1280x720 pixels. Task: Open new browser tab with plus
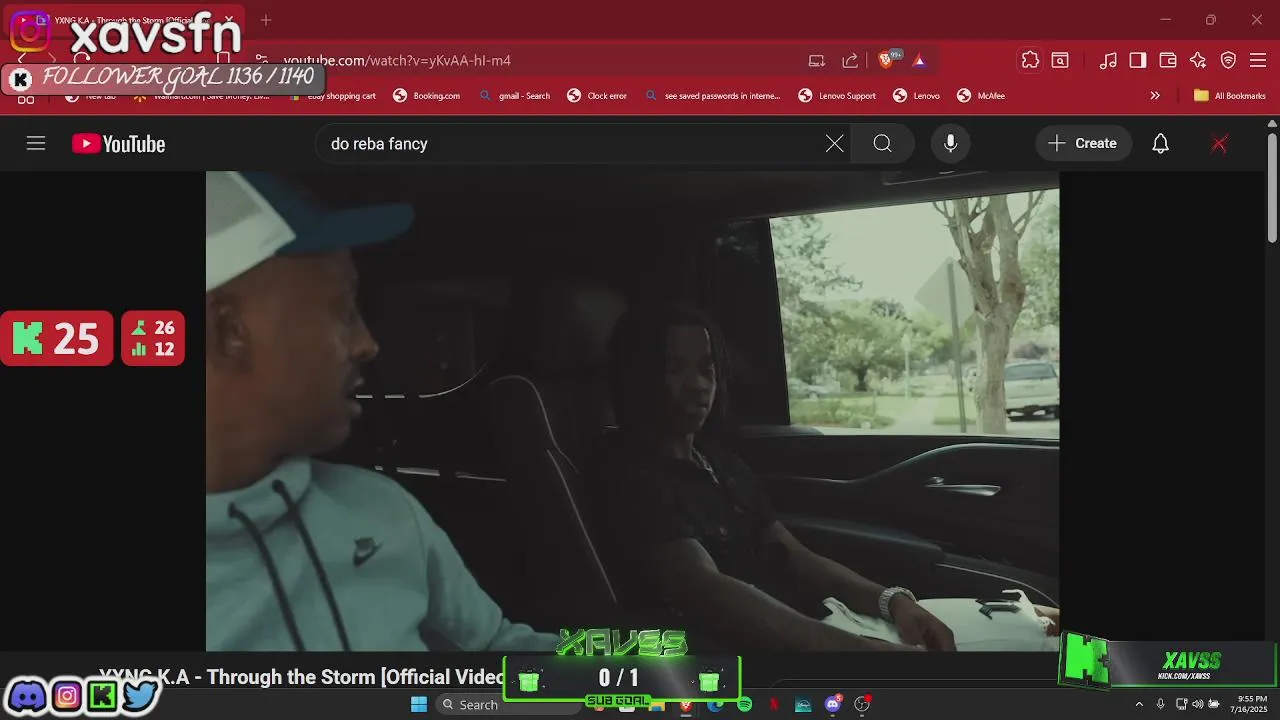click(x=266, y=20)
